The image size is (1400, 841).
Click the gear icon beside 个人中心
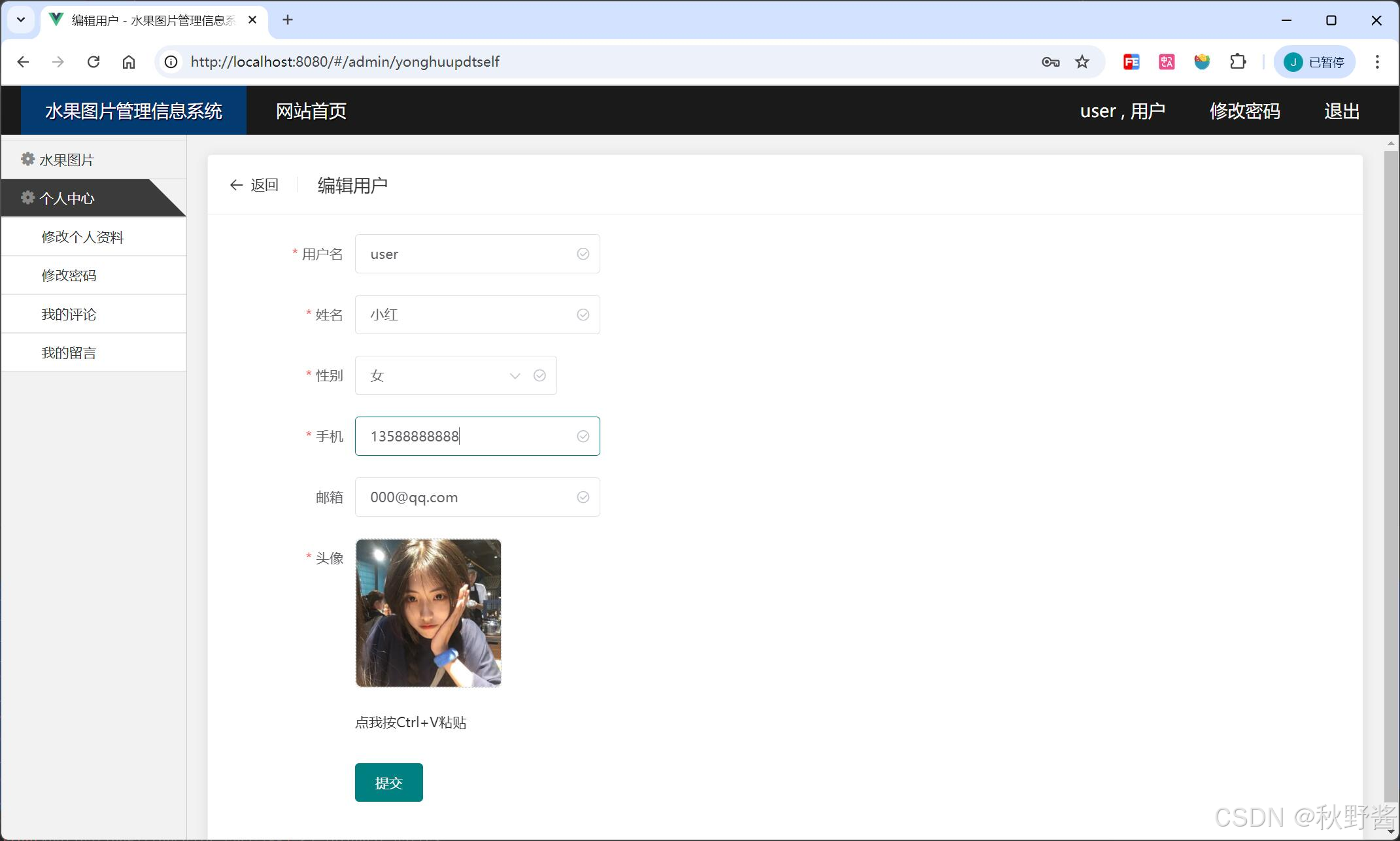coord(27,197)
